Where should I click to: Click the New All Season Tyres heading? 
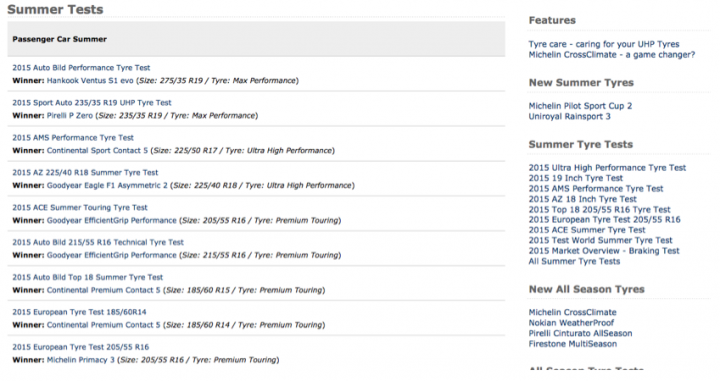pyautogui.click(x=586, y=289)
